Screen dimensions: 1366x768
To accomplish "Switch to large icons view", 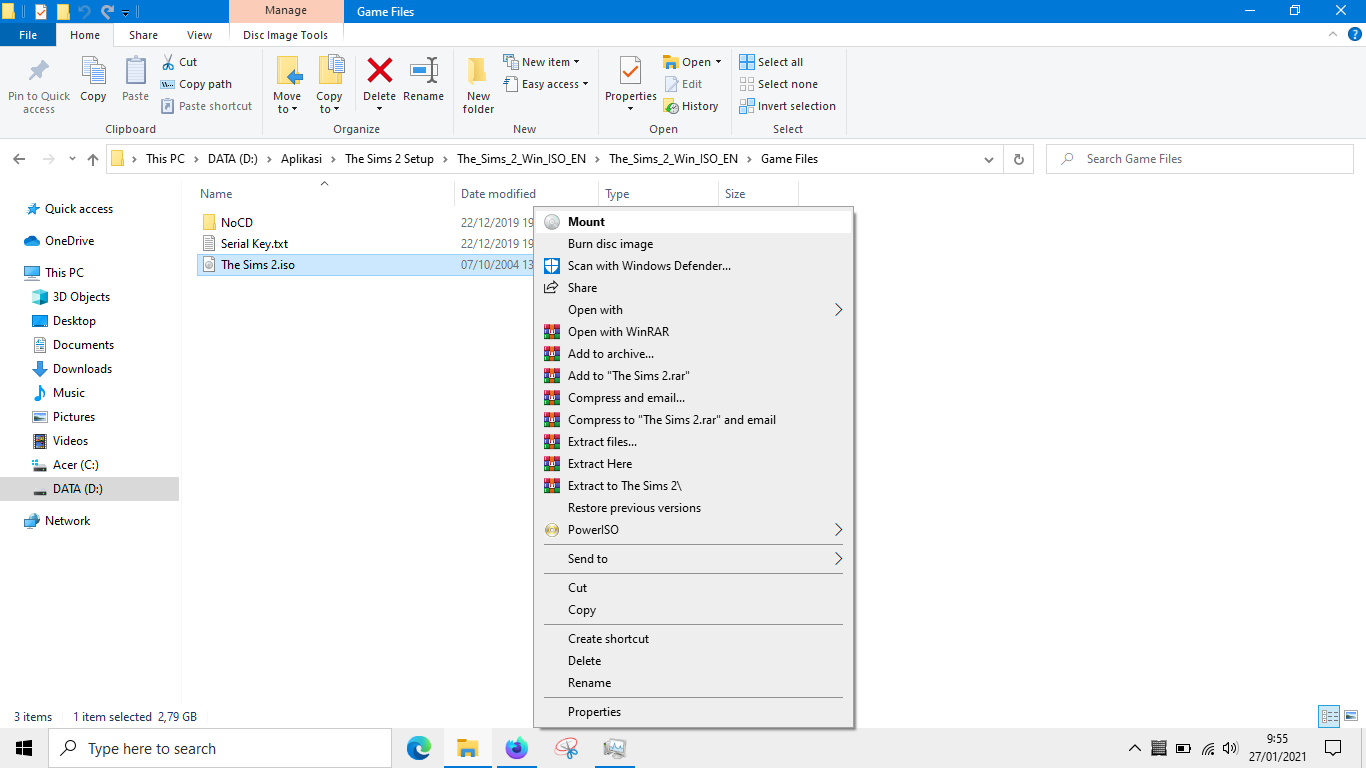I will [x=1351, y=716].
